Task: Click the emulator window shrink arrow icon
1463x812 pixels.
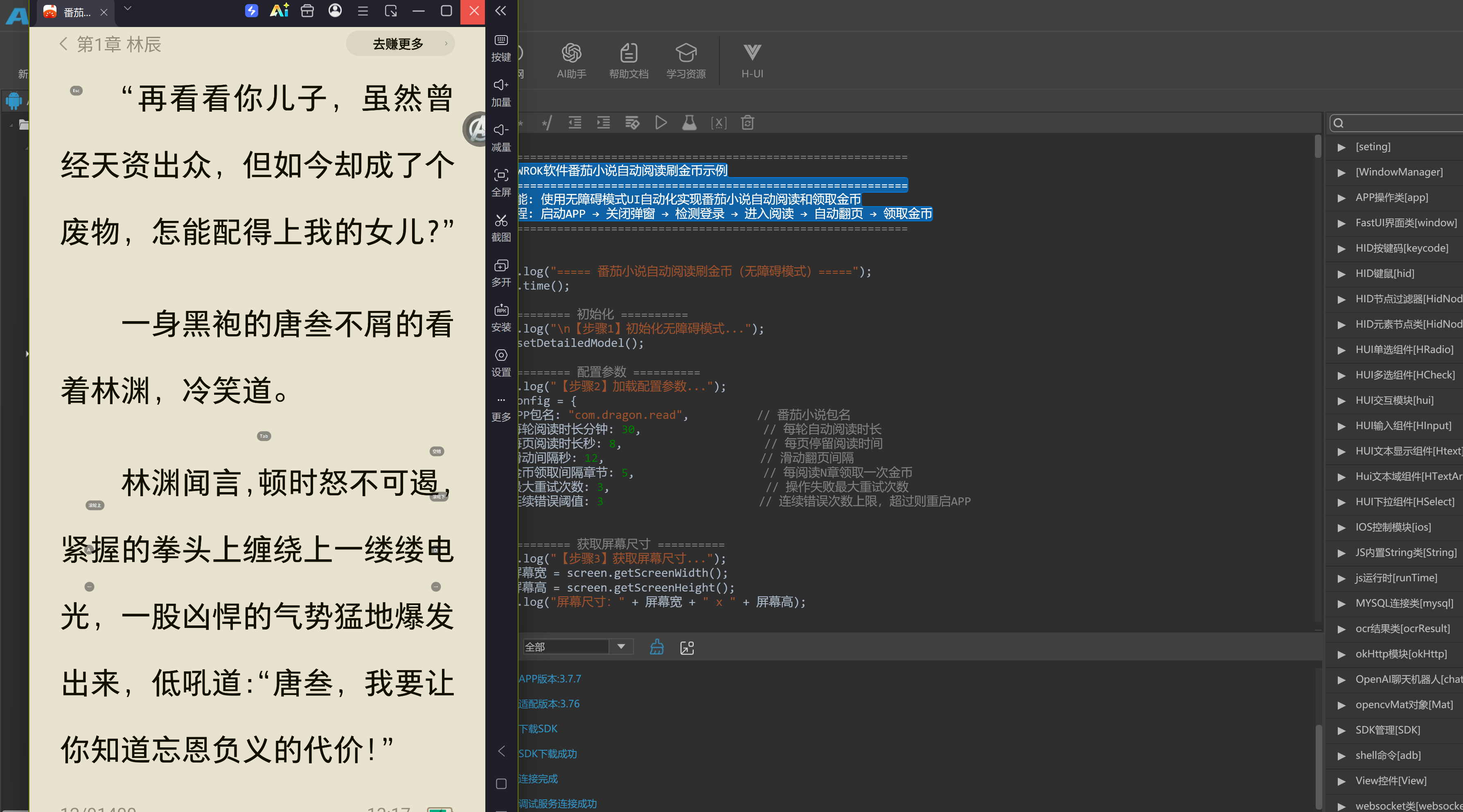Action: 391,11
